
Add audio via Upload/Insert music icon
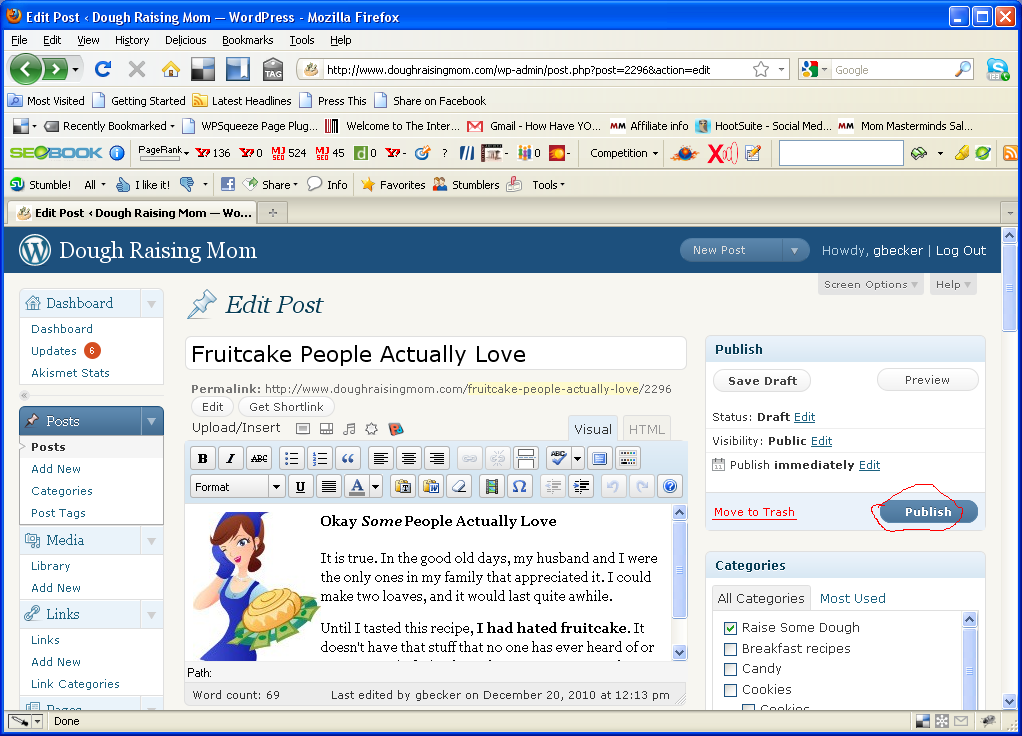click(349, 428)
